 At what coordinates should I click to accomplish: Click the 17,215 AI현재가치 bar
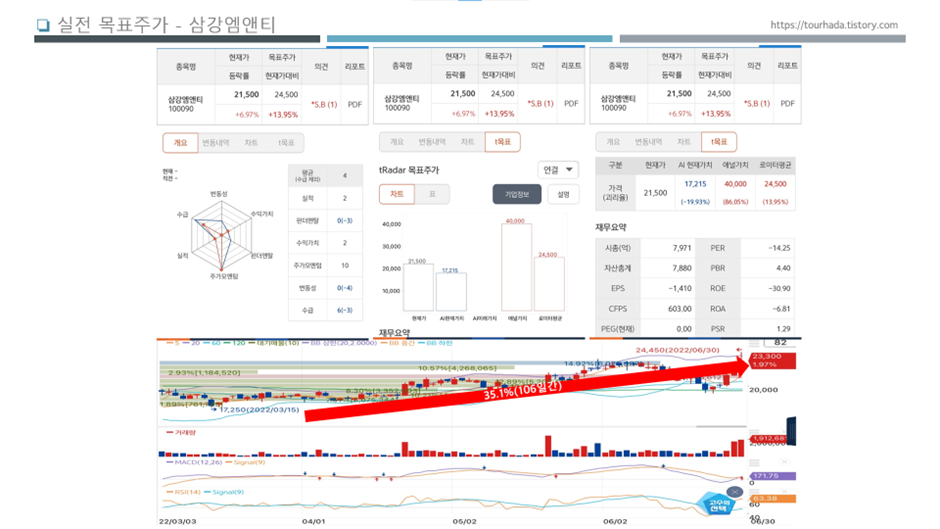pos(451,292)
